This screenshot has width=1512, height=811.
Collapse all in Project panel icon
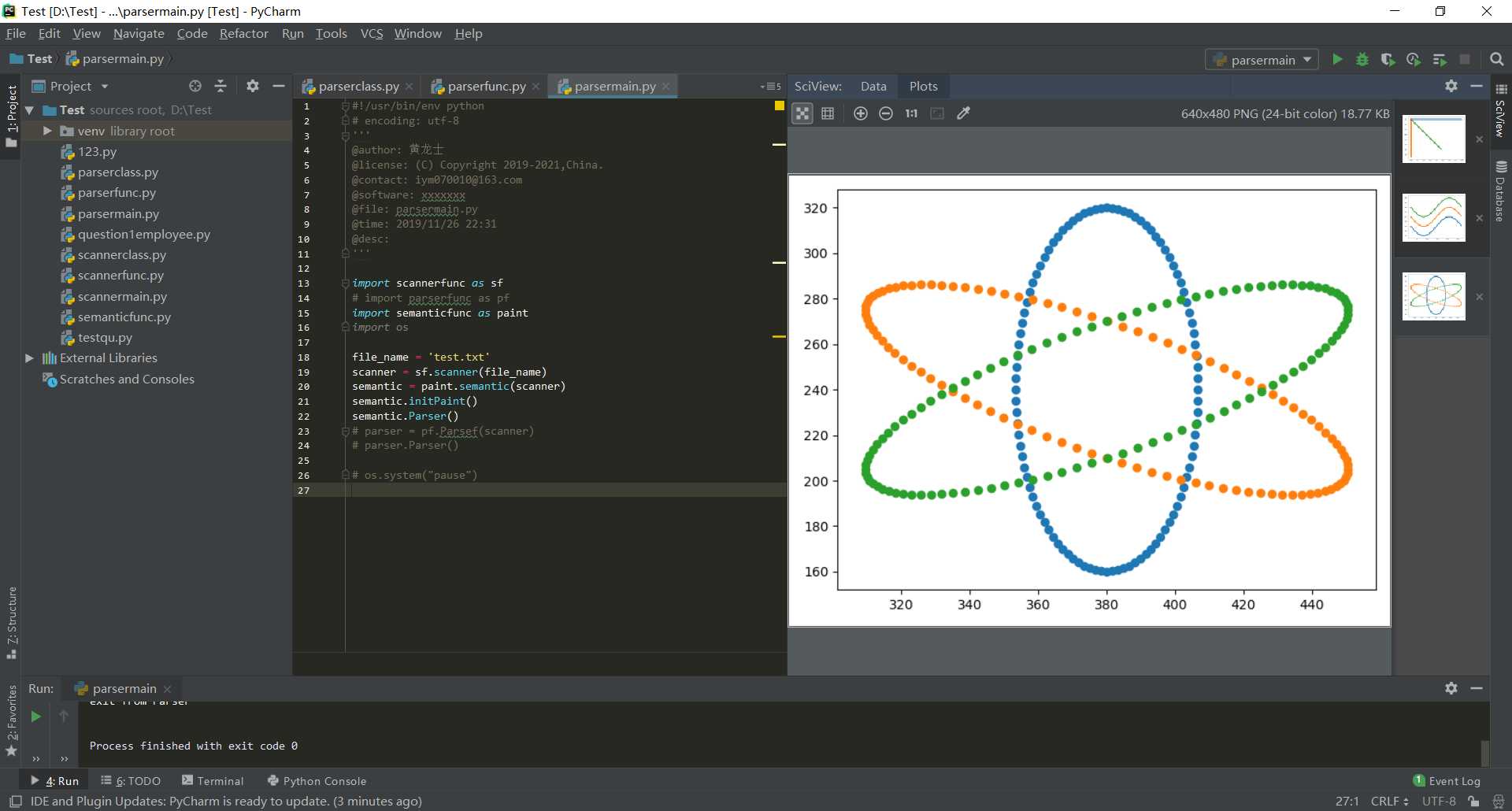220,86
